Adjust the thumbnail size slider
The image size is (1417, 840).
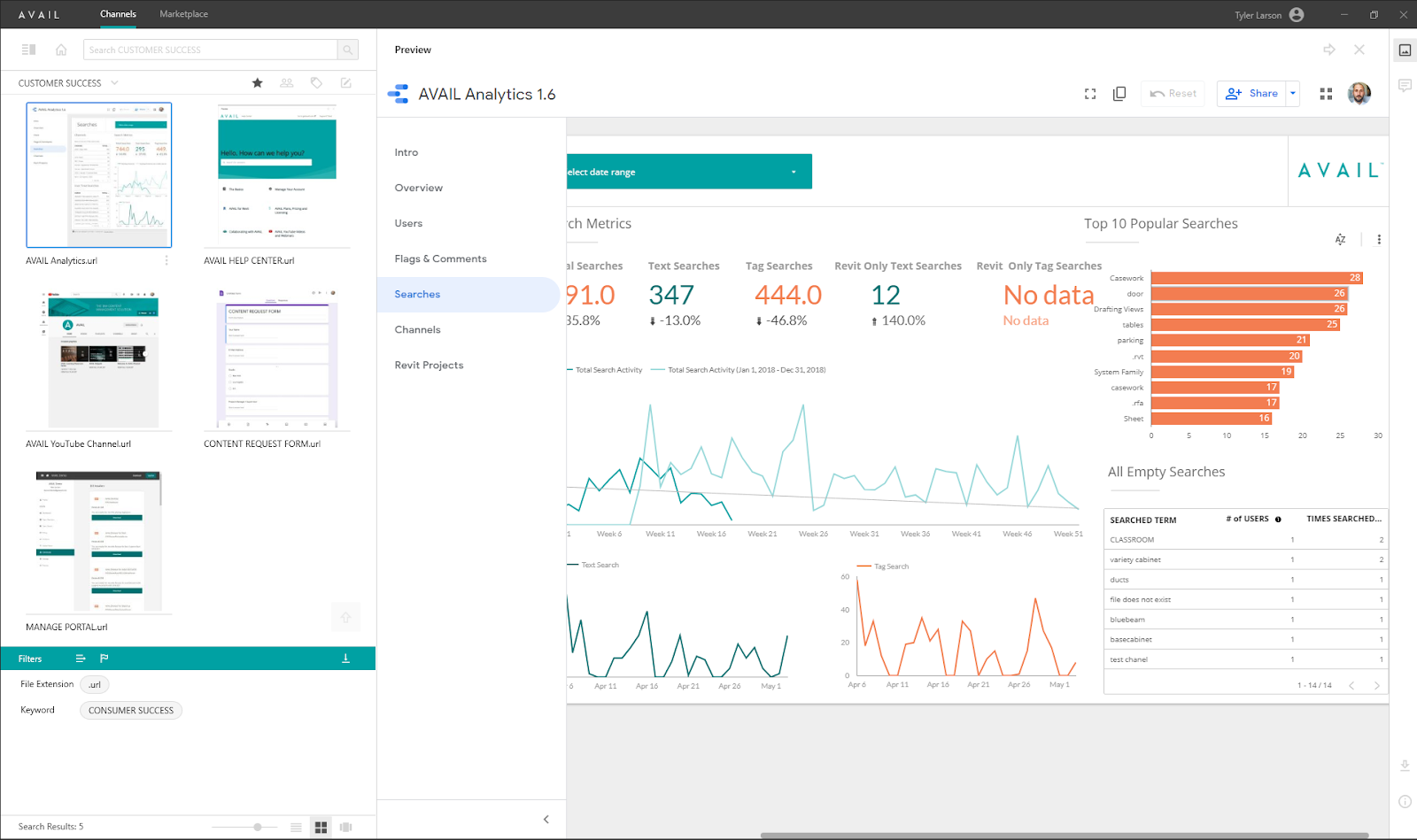coord(258,827)
